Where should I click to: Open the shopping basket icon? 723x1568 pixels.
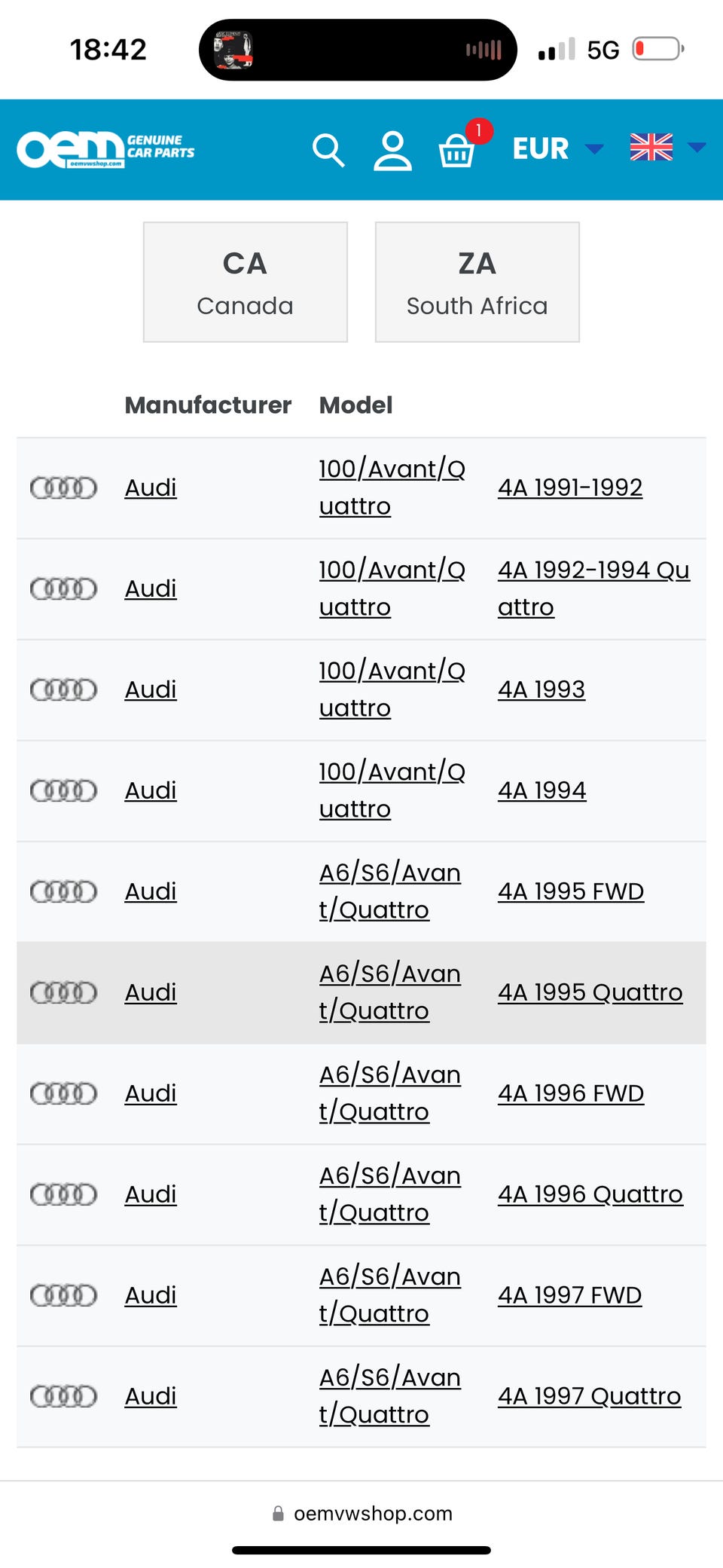[456, 150]
